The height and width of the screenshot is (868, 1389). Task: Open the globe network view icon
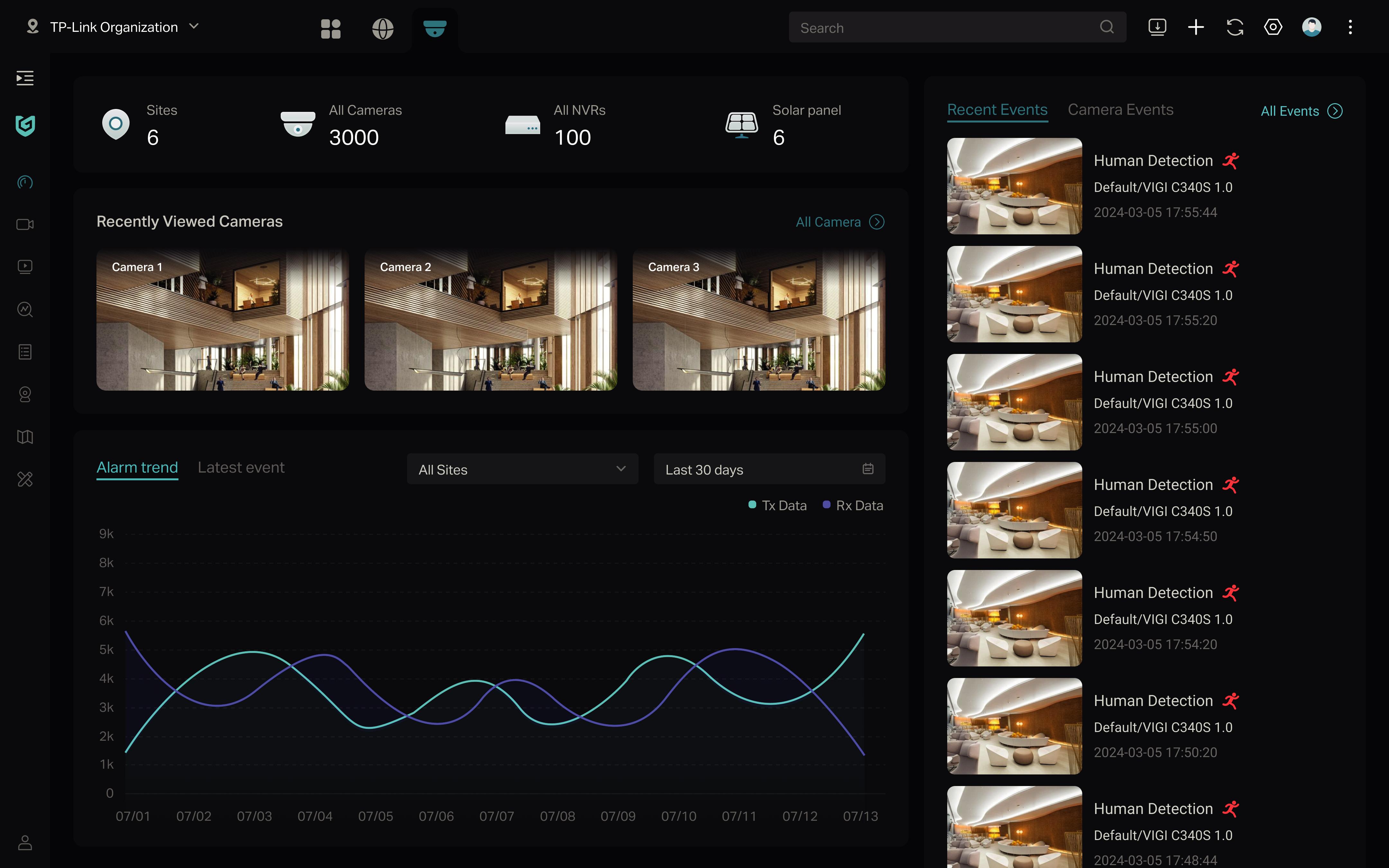[x=382, y=28]
